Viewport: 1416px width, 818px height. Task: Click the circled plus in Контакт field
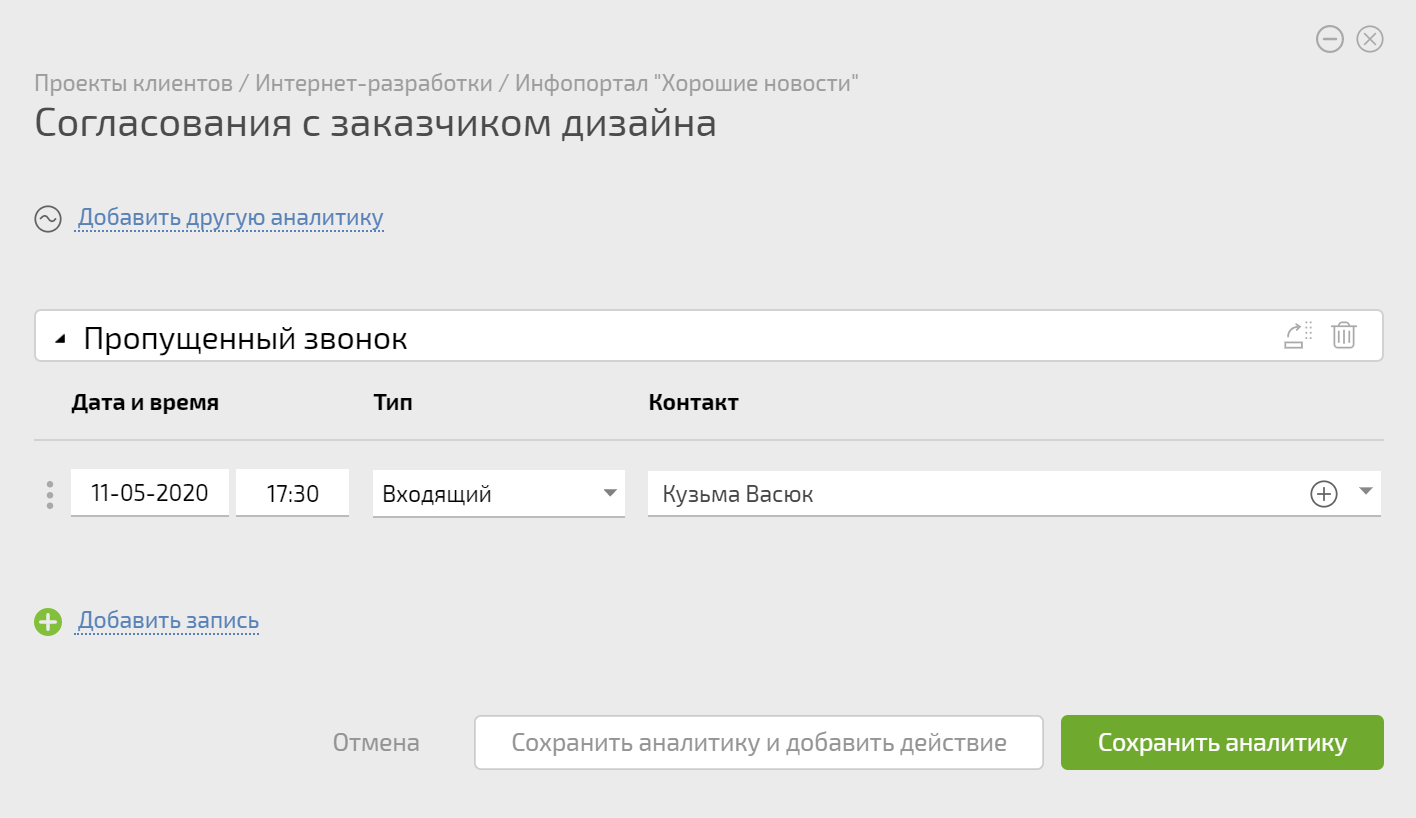click(x=1324, y=494)
